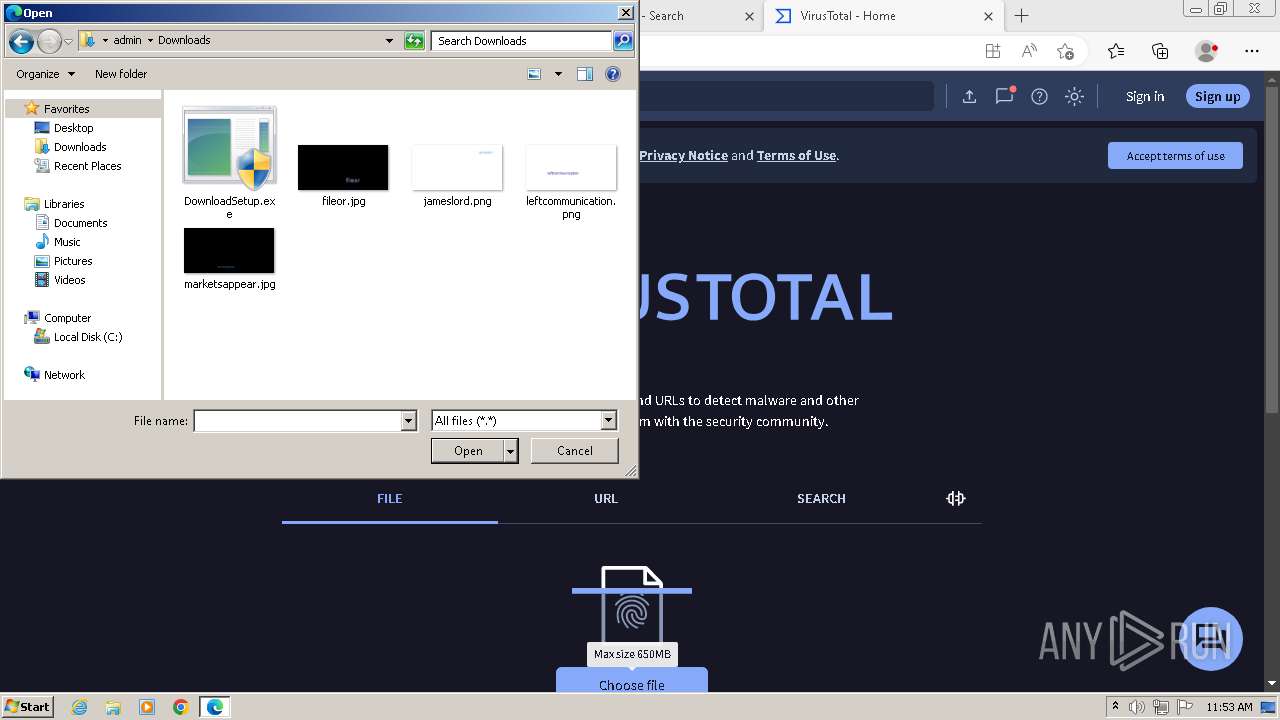Viewport: 1280px width, 720px height.
Task: Click Sign in on VirusTotal
Action: [x=1145, y=97]
